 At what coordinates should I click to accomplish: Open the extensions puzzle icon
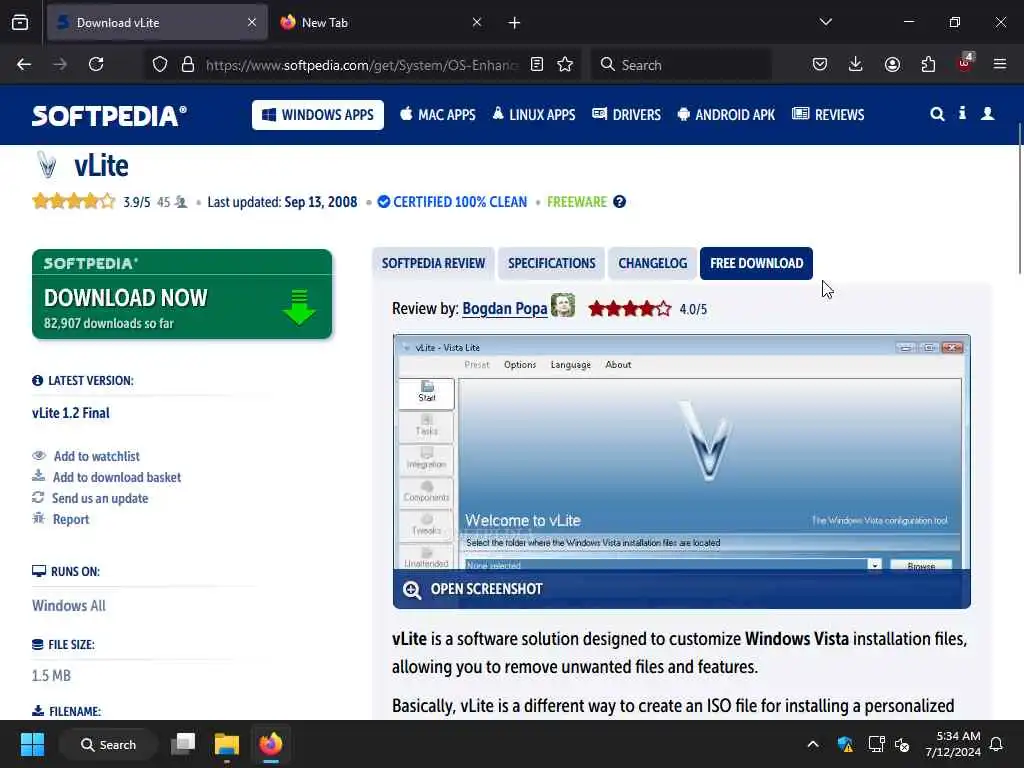pos(928,65)
